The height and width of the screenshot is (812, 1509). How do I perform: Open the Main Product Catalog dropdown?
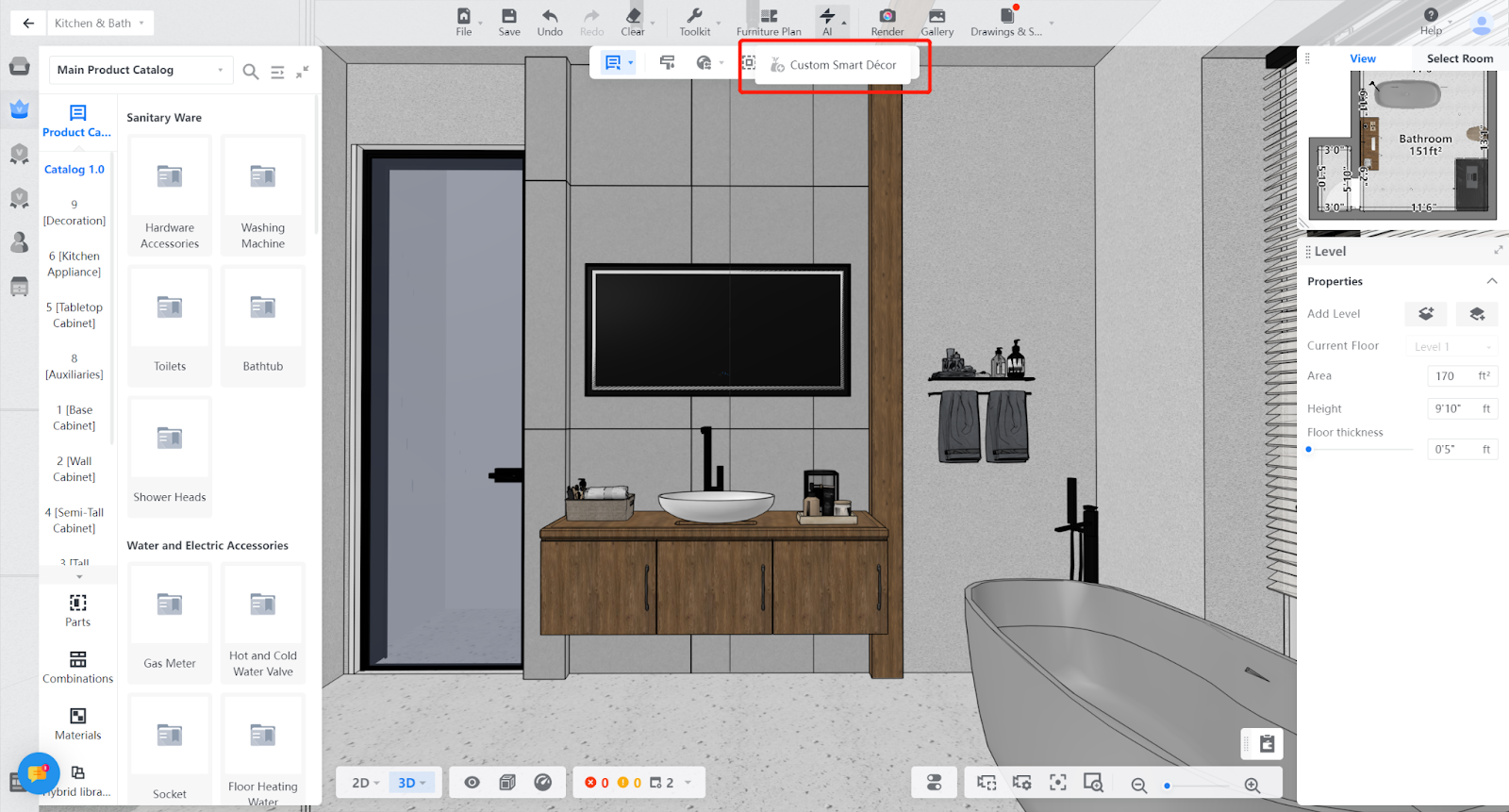pos(141,70)
